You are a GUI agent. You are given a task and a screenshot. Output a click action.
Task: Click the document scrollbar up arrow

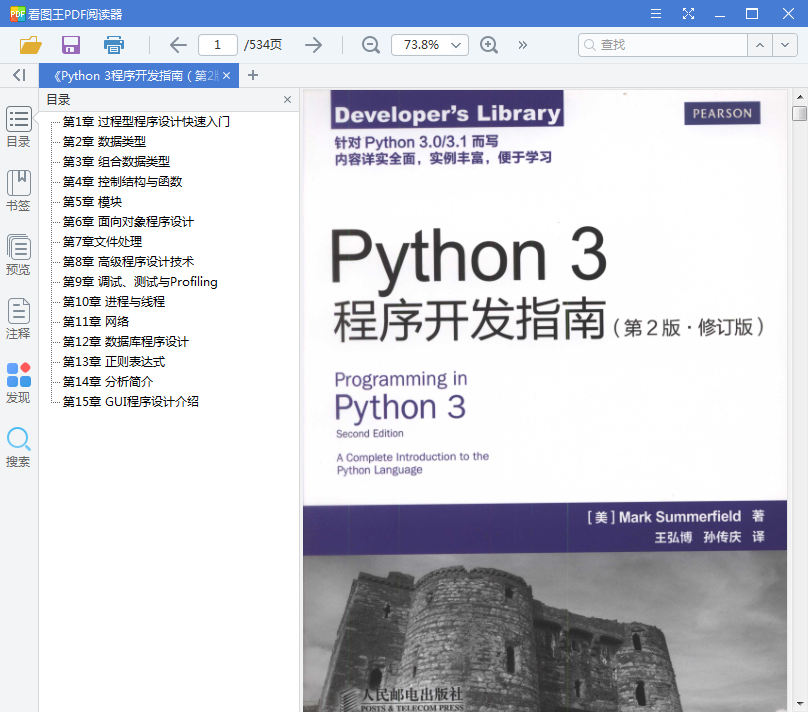click(x=800, y=96)
